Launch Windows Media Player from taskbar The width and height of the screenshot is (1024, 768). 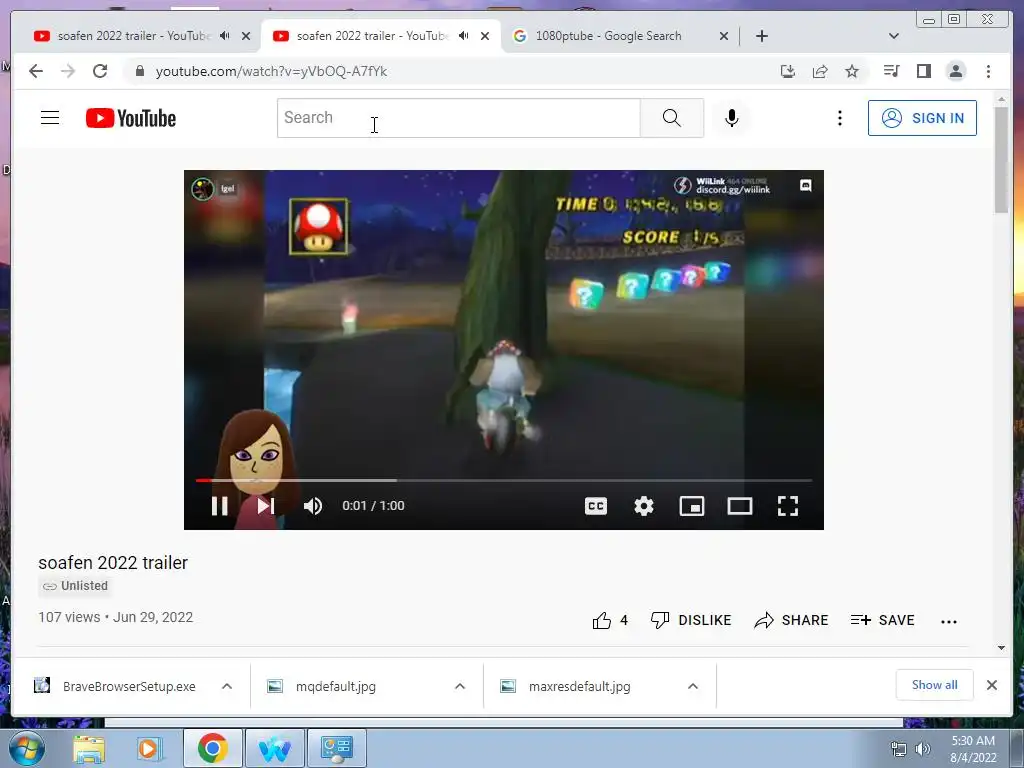click(148, 748)
